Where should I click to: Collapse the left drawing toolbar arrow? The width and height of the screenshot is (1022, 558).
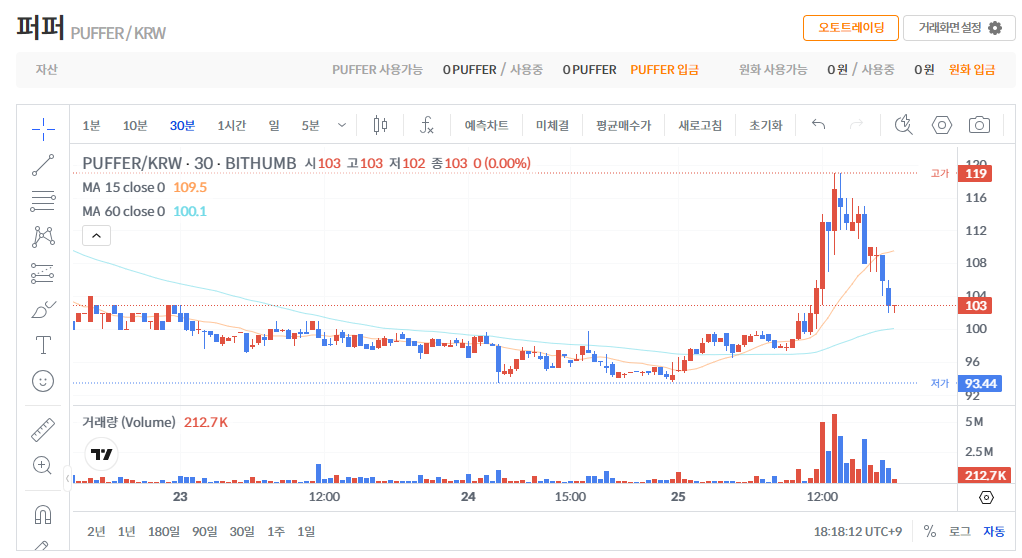(x=67, y=478)
